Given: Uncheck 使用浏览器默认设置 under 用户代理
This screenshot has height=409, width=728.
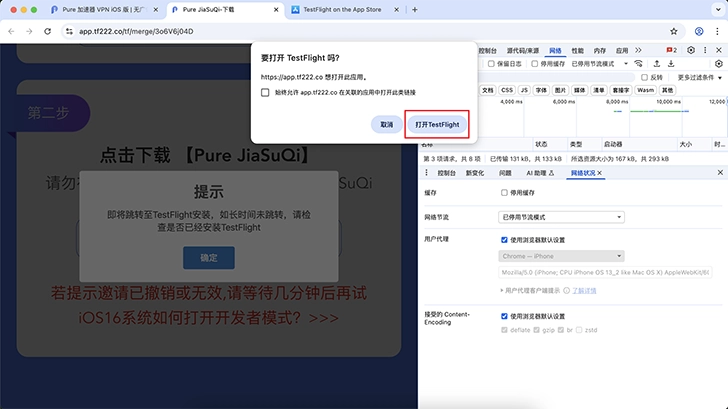Looking at the screenshot, I should coord(504,240).
